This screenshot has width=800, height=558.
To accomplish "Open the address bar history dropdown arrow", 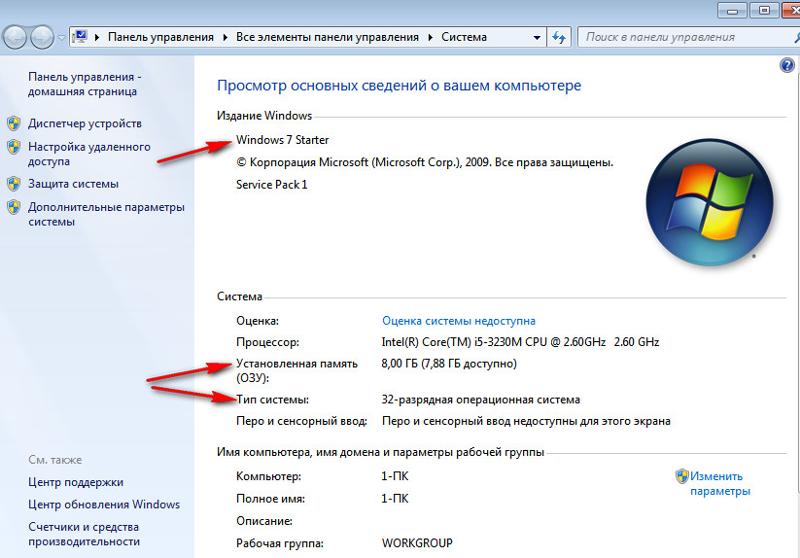I will [x=537, y=37].
